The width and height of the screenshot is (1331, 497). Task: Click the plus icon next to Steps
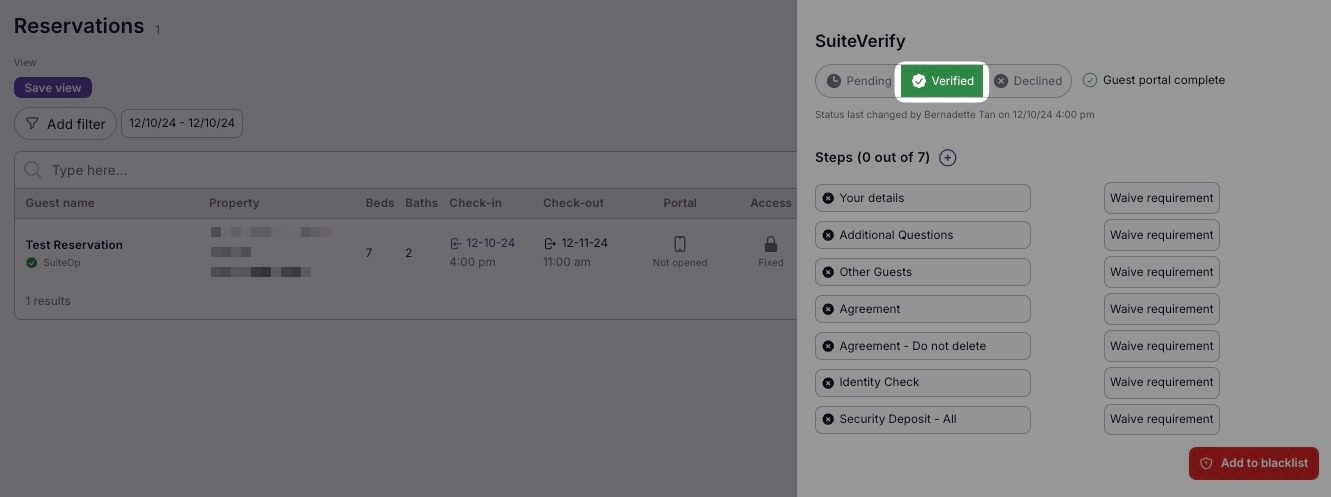coord(948,158)
